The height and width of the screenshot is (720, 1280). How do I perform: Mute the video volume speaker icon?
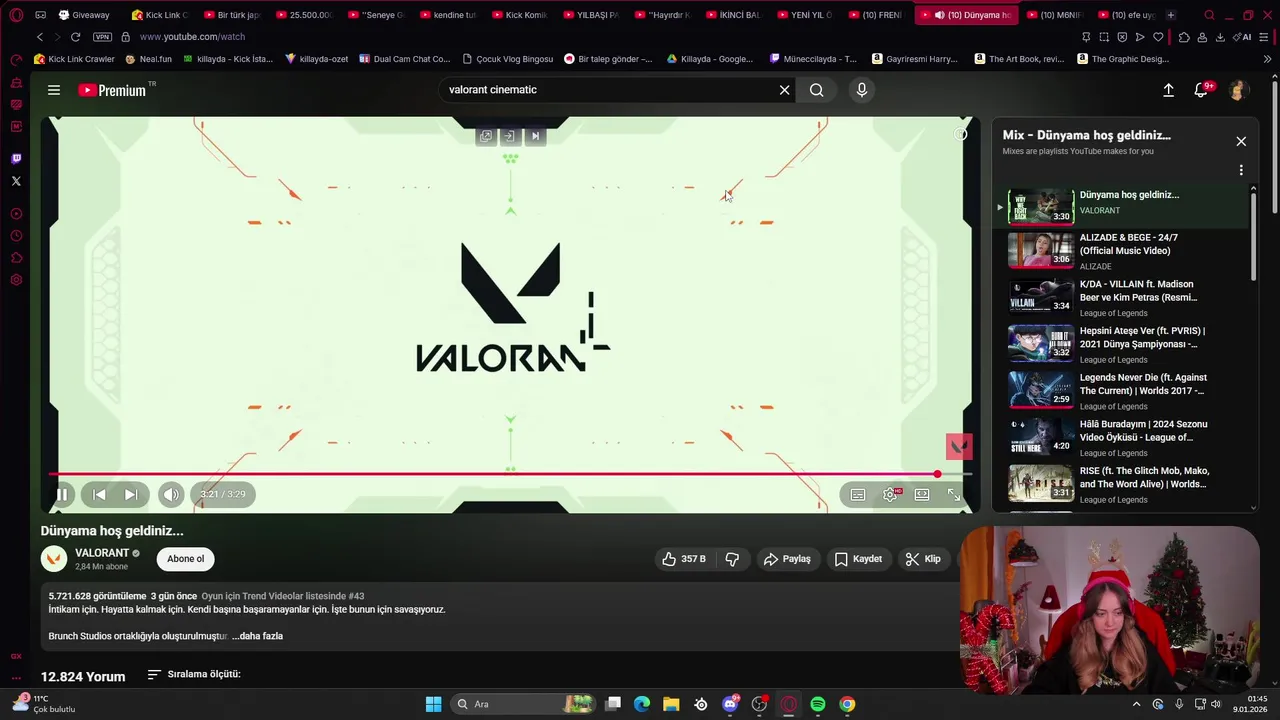tap(171, 494)
